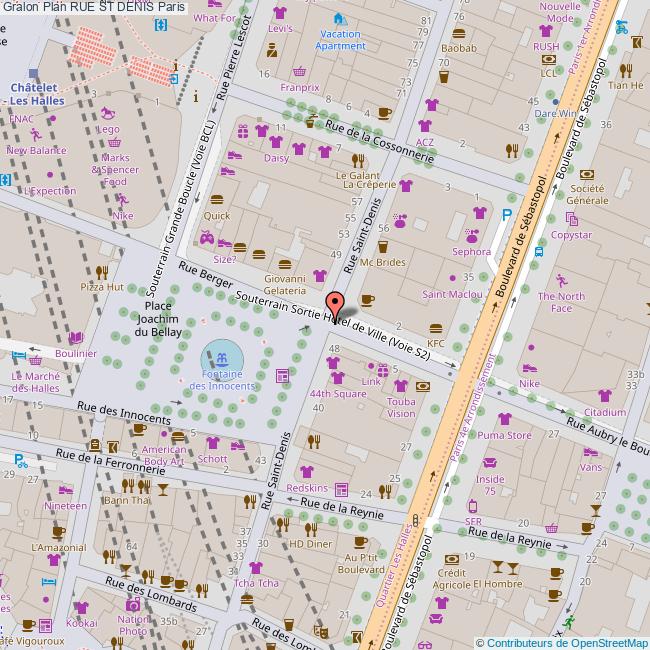Click the Place Joachim du Bellay label
This screenshot has width=650, height=650.
pos(159,318)
